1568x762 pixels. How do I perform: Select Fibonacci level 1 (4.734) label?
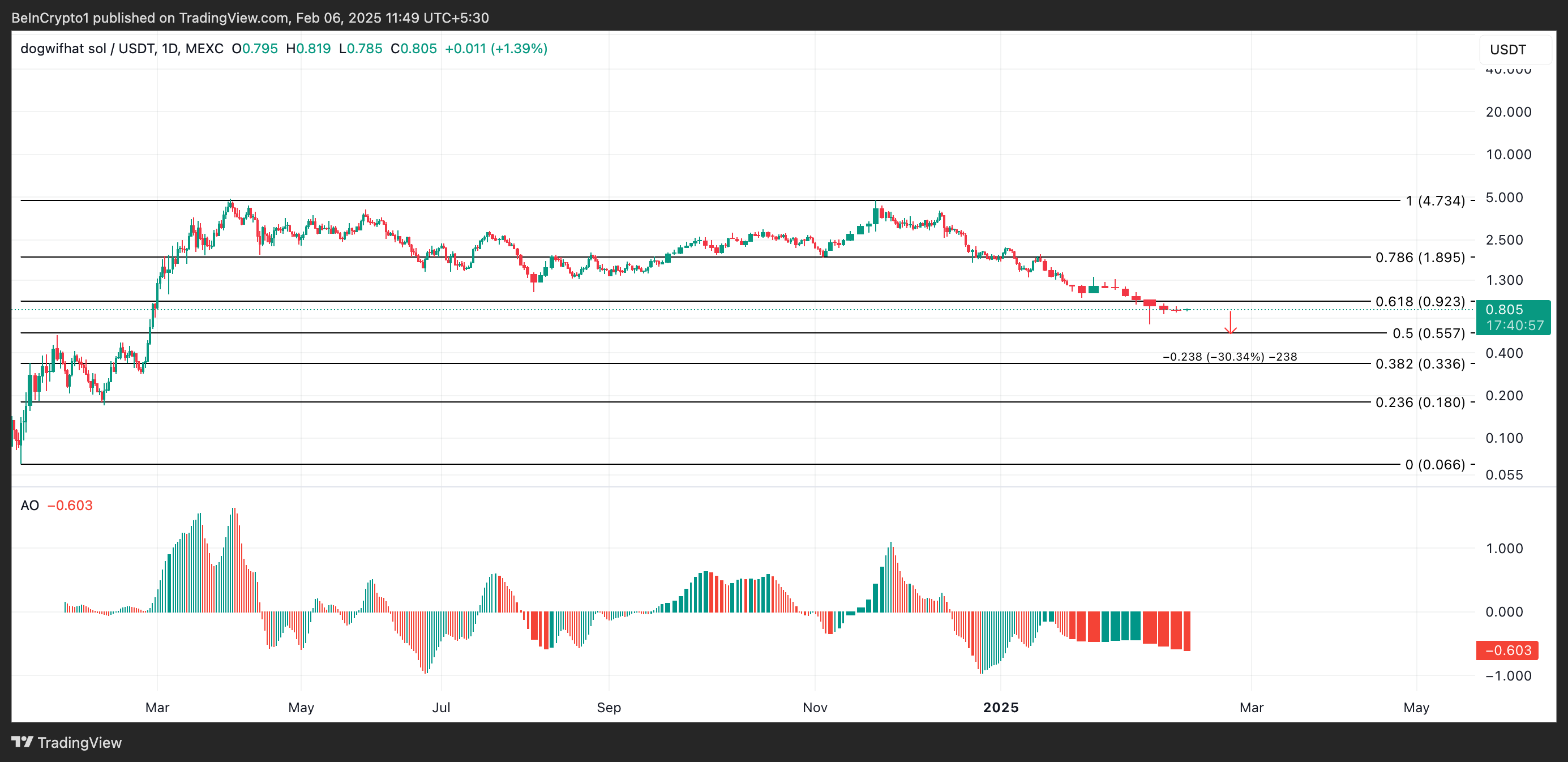1435,201
